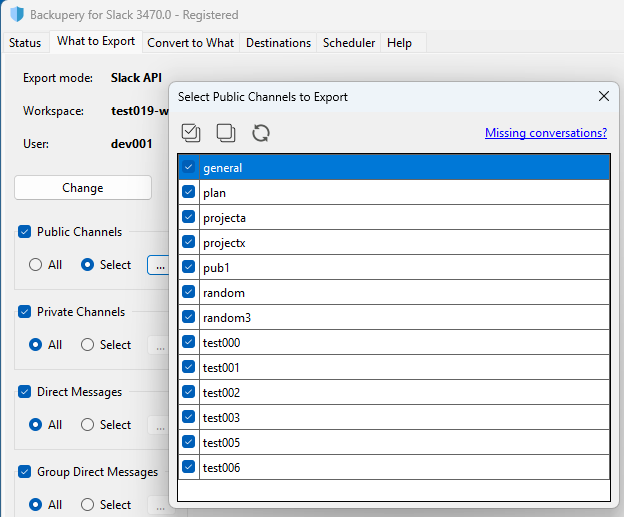This screenshot has height=517, width=624.
Task: Switch to the Status tab
Action: click(25, 43)
